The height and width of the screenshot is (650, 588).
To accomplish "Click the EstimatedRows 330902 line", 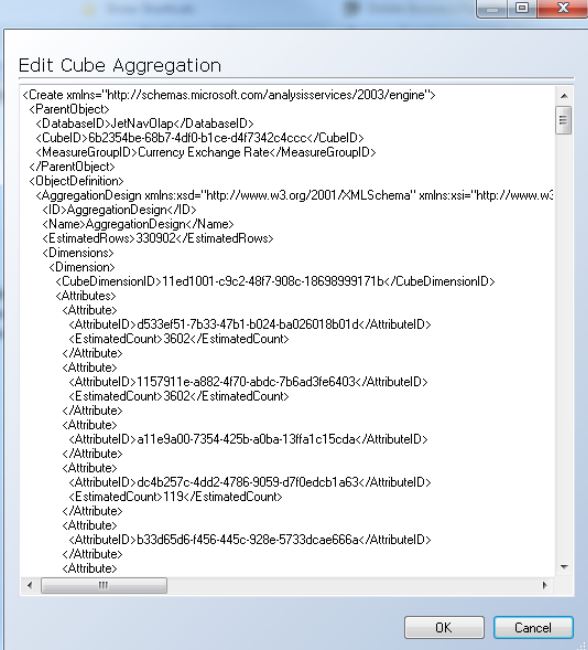I will tap(158, 238).
